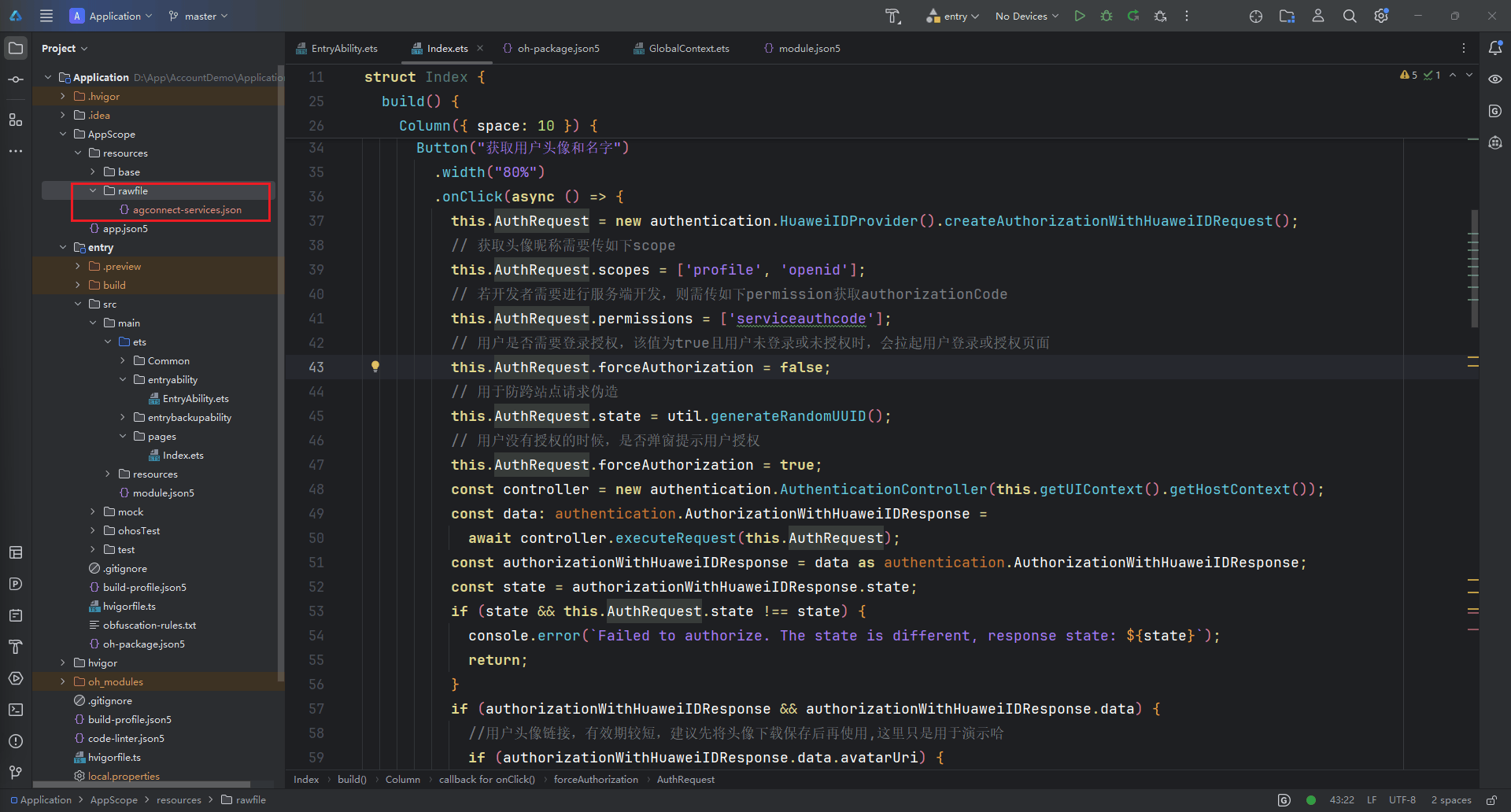Toggle read-only lock in status bar
Screen dimensions: 1511x812
pos(1491,800)
